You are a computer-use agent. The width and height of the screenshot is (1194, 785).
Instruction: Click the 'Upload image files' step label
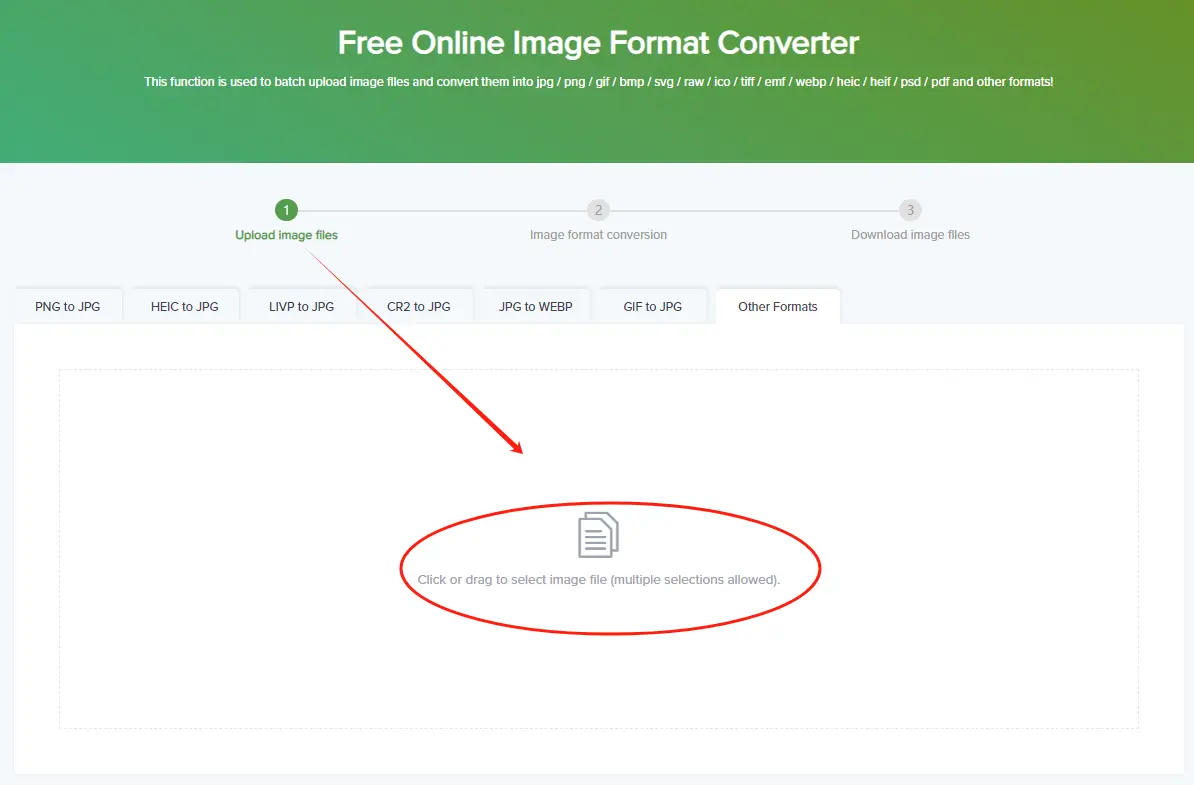tap(286, 235)
